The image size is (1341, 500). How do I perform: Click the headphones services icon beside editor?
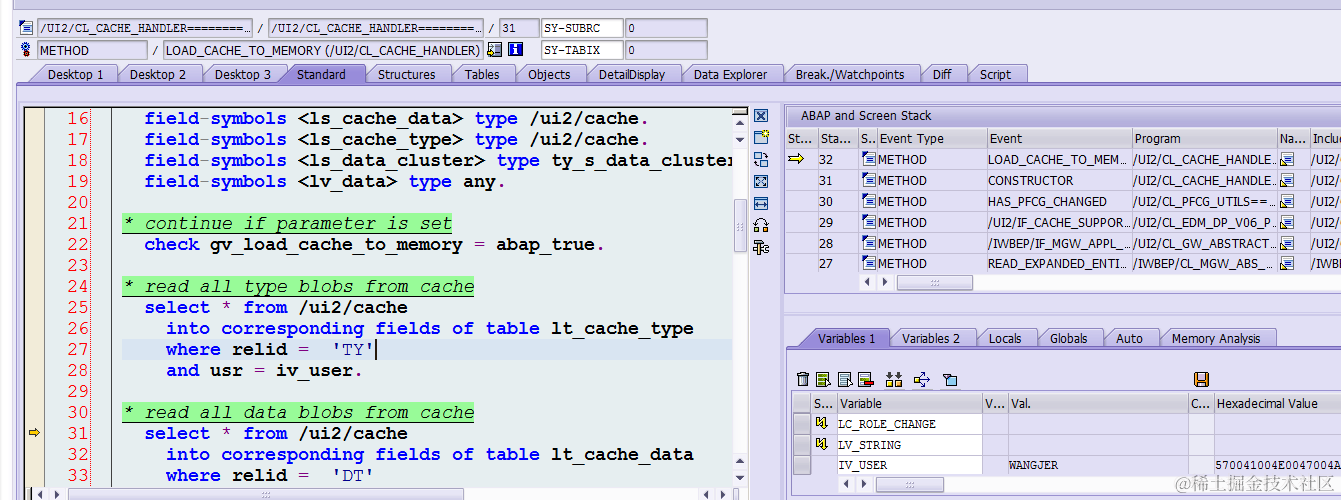click(x=761, y=225)
